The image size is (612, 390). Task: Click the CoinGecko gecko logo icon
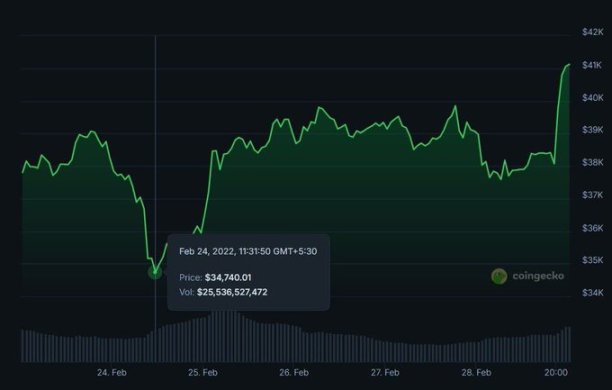point(499,276)
